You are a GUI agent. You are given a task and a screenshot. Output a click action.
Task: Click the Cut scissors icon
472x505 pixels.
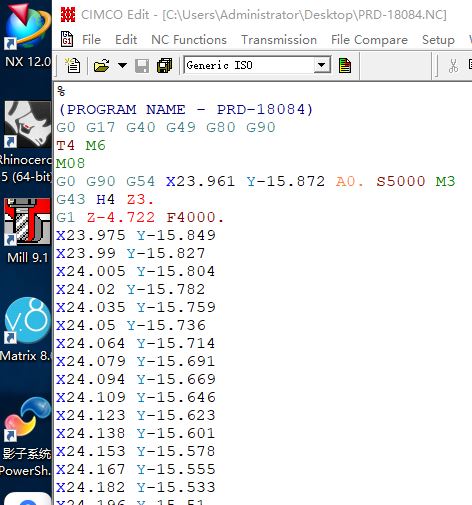453,66
